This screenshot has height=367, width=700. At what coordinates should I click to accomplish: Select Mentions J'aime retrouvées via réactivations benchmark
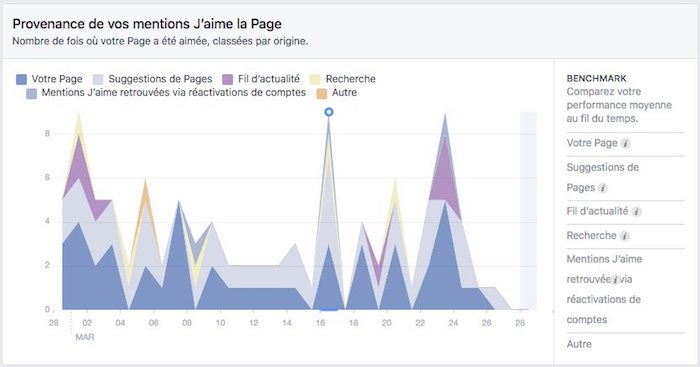[x=604, y=289]
